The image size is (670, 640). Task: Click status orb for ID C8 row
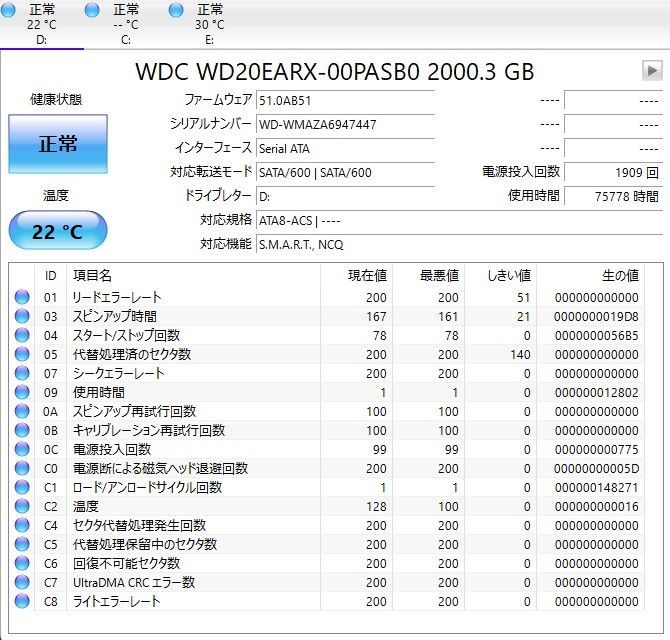click(x=22, y=601)
